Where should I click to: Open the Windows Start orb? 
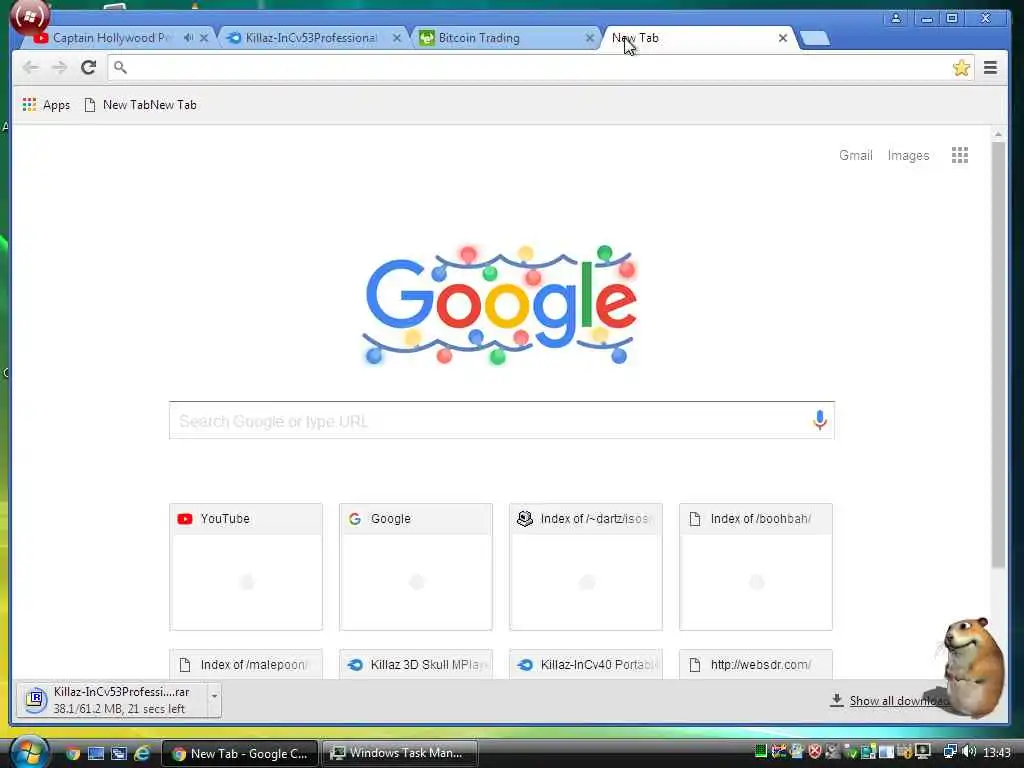29,752
